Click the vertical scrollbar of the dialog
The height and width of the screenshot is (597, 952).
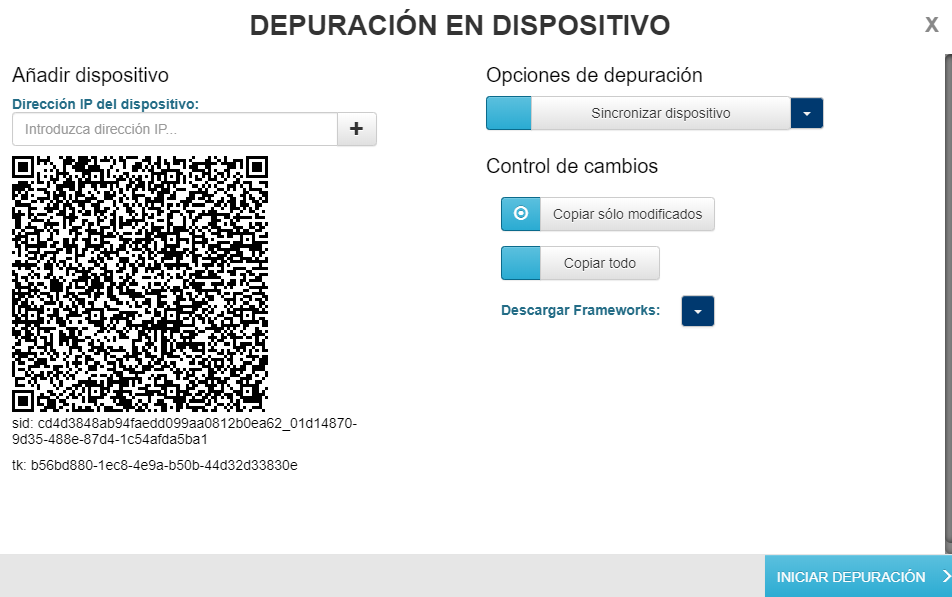948,299
